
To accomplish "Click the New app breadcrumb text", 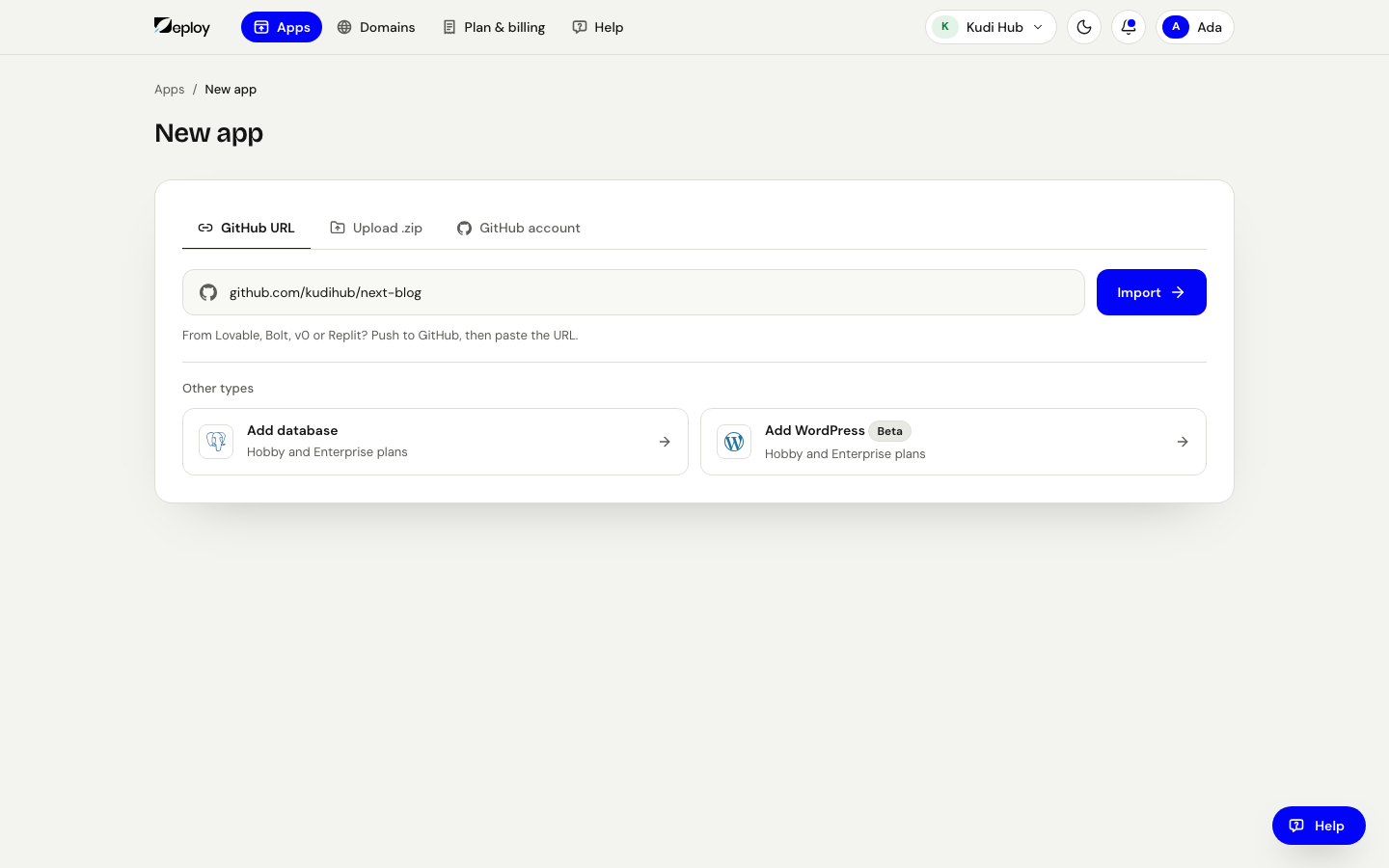I will [x=231, y=90].
